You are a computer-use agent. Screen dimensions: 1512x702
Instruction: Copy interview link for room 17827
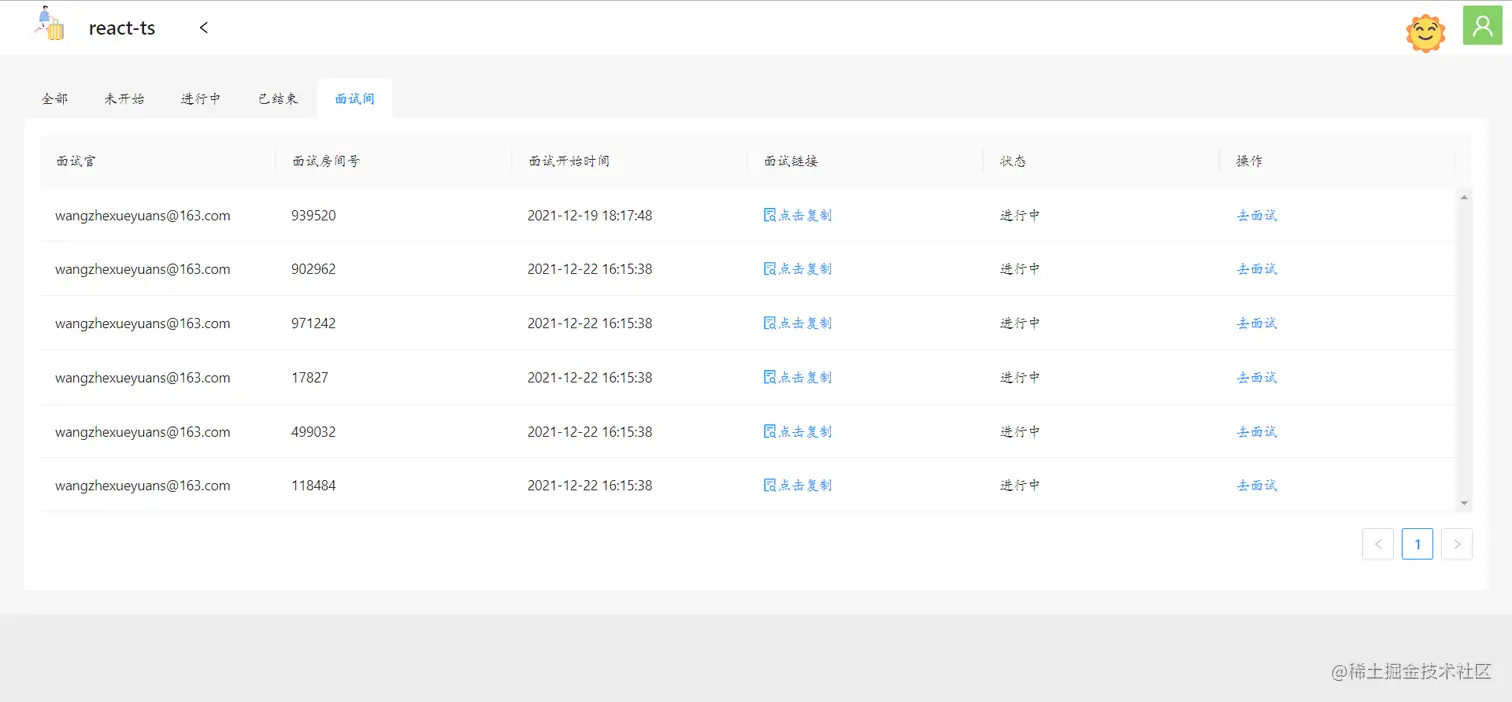point(798,377)
